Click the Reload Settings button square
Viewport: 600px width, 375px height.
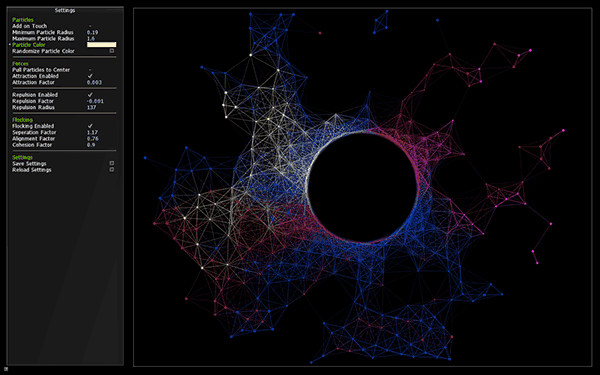pyautogui.click(x=112, y=170)
